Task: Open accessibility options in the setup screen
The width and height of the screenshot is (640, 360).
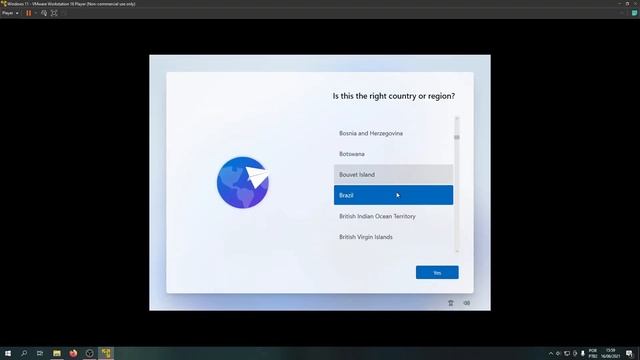Action: [451, 303]
